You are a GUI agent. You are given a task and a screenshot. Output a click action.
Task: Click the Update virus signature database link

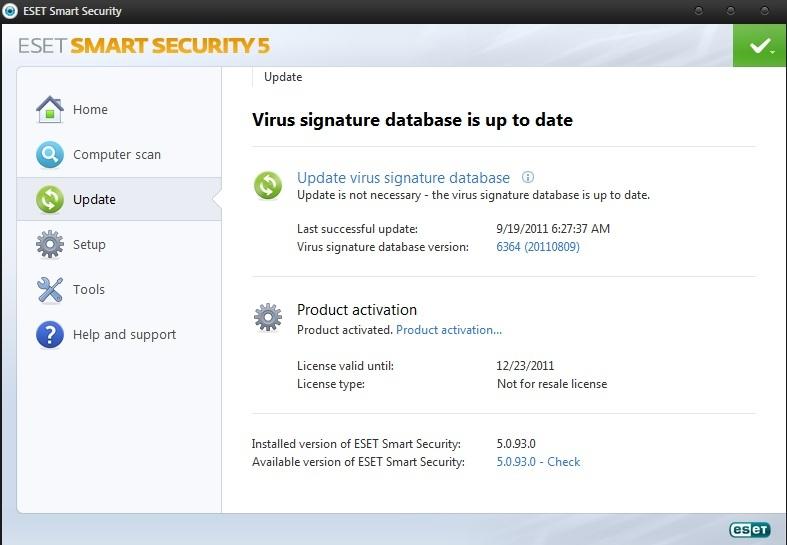click(403, 178)
